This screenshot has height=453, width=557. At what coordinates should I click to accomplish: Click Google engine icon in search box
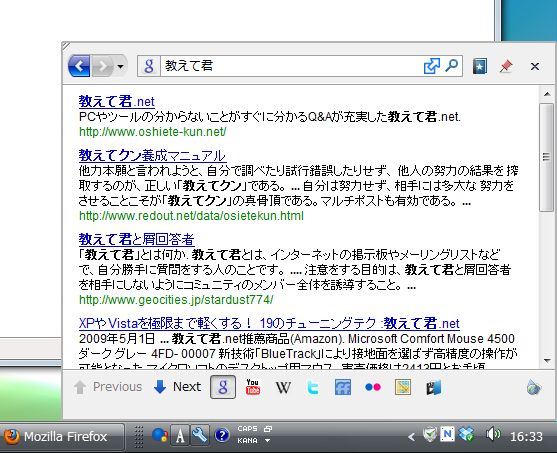(149, 66)
